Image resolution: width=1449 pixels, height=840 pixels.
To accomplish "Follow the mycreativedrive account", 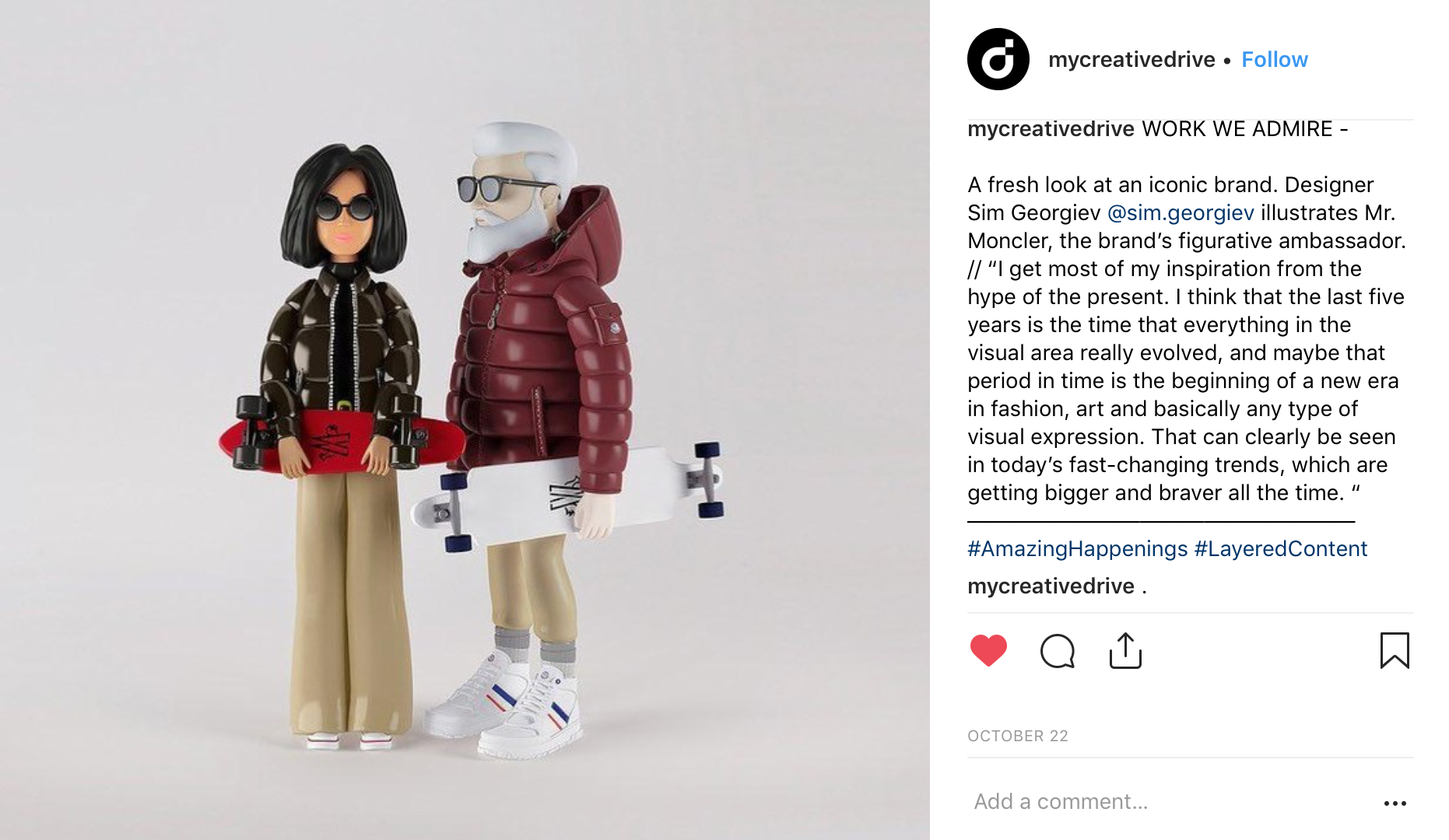I will point(1274,59).
